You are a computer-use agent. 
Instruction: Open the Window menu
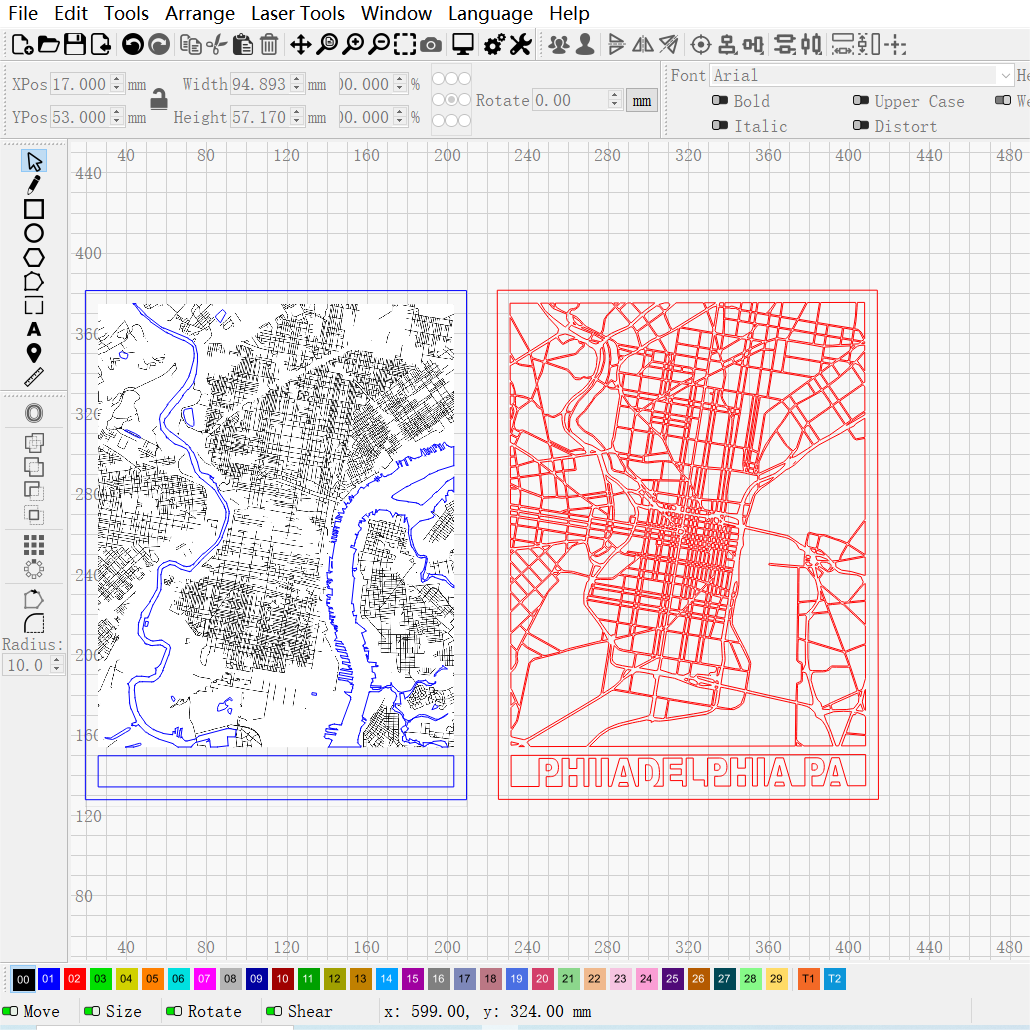(396, 13)
